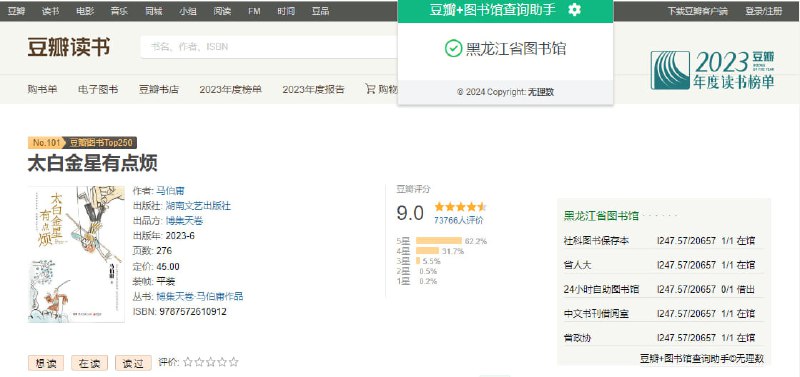Click the 无理数 copyright link in popup
The image size is (800, 377).
point(541,92)
